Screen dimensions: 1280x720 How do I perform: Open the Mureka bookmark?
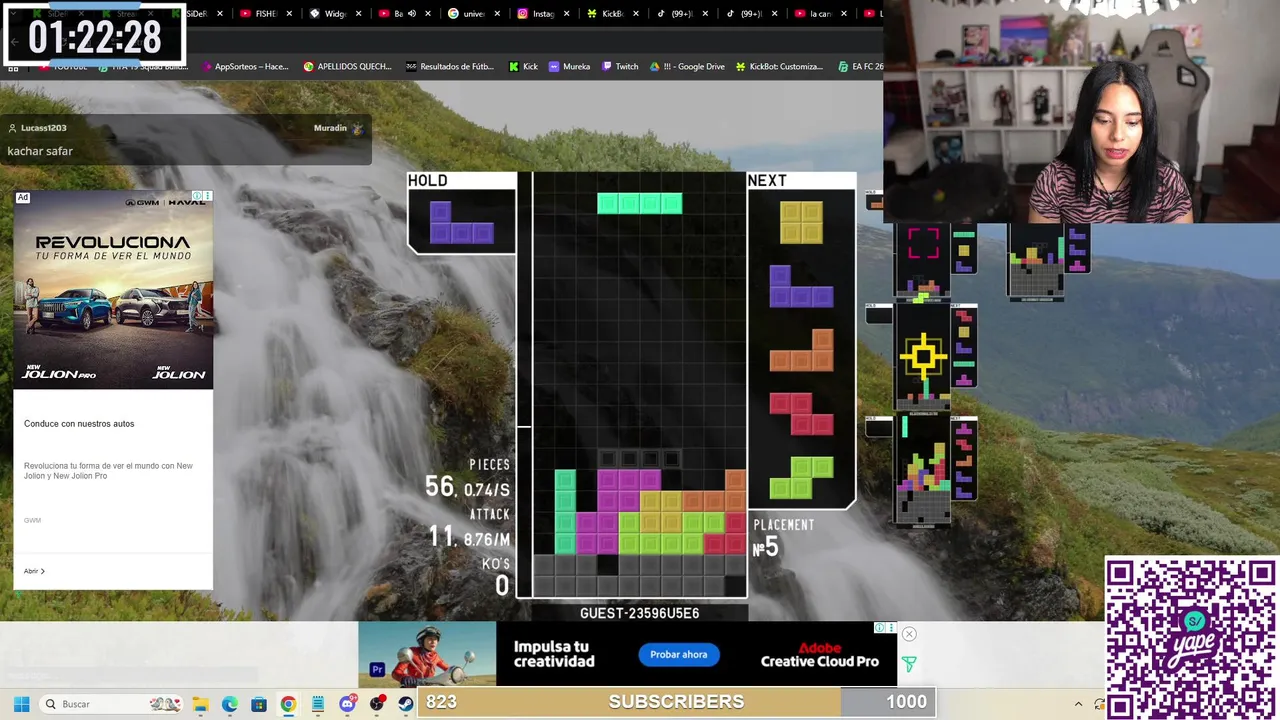(570, 66)
